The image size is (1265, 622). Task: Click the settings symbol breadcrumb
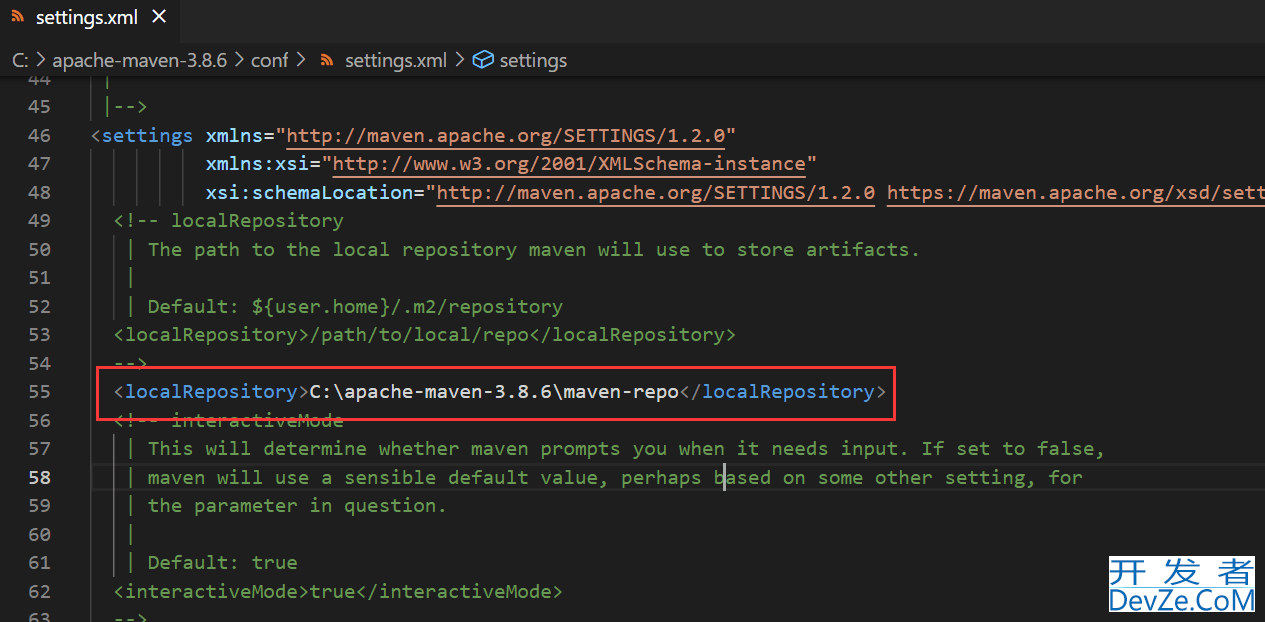(x=533, y=60)
